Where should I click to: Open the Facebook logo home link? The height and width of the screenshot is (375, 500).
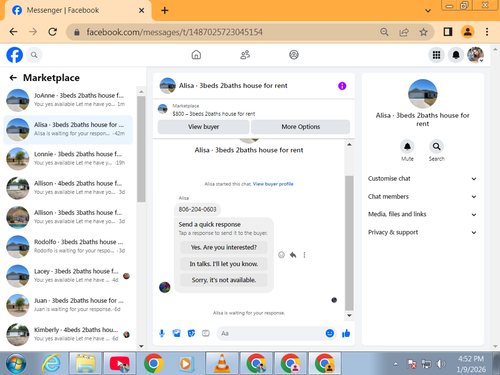pos(14,55)
